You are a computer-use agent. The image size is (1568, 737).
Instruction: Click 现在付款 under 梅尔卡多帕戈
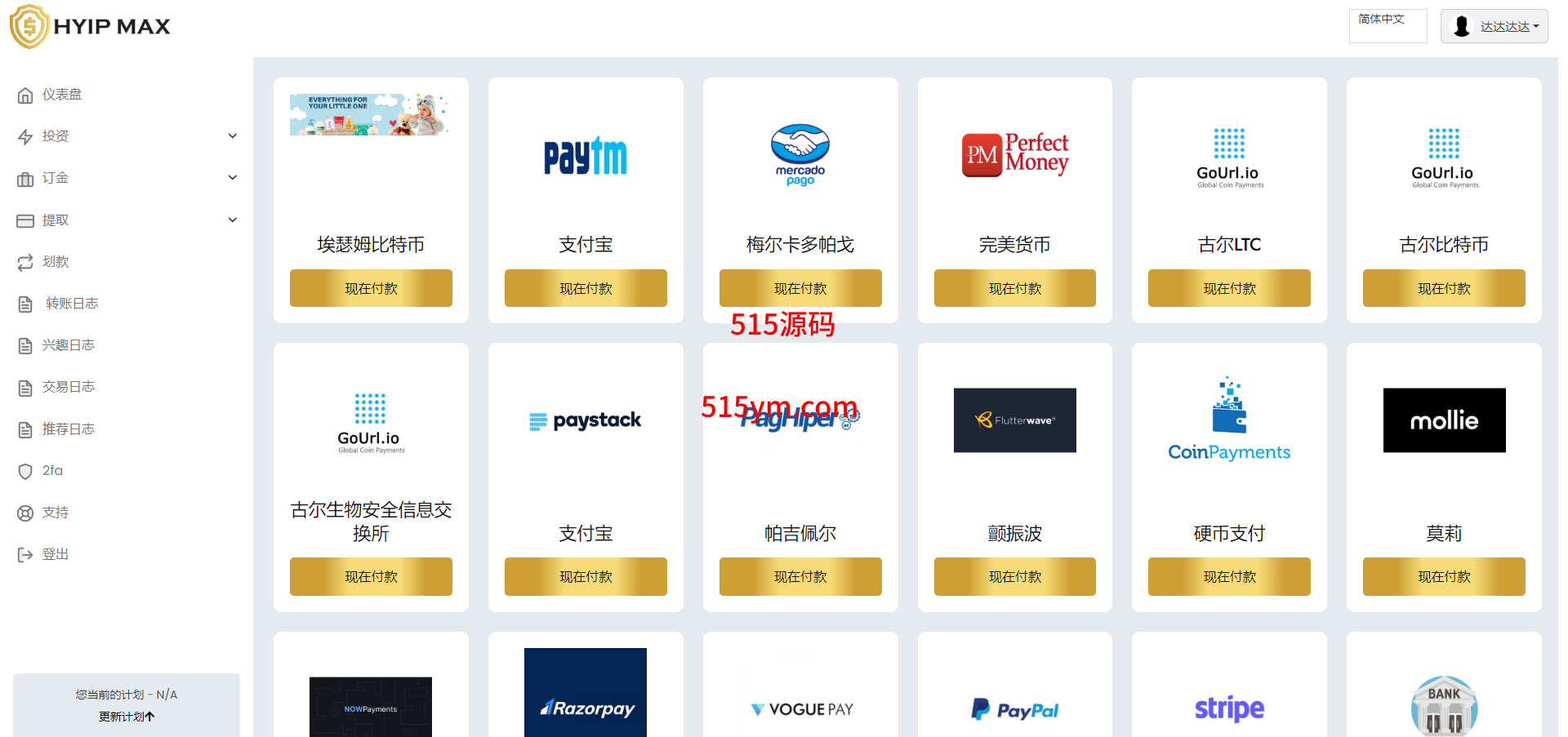(x=800, y=288)
